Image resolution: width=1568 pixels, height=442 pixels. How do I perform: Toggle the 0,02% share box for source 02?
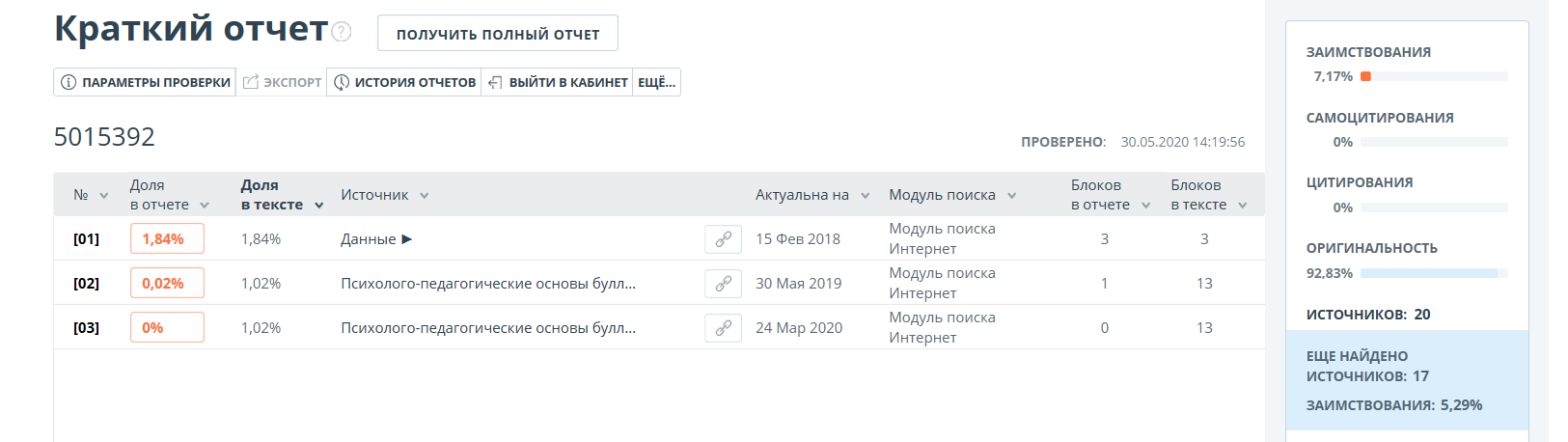167,284
